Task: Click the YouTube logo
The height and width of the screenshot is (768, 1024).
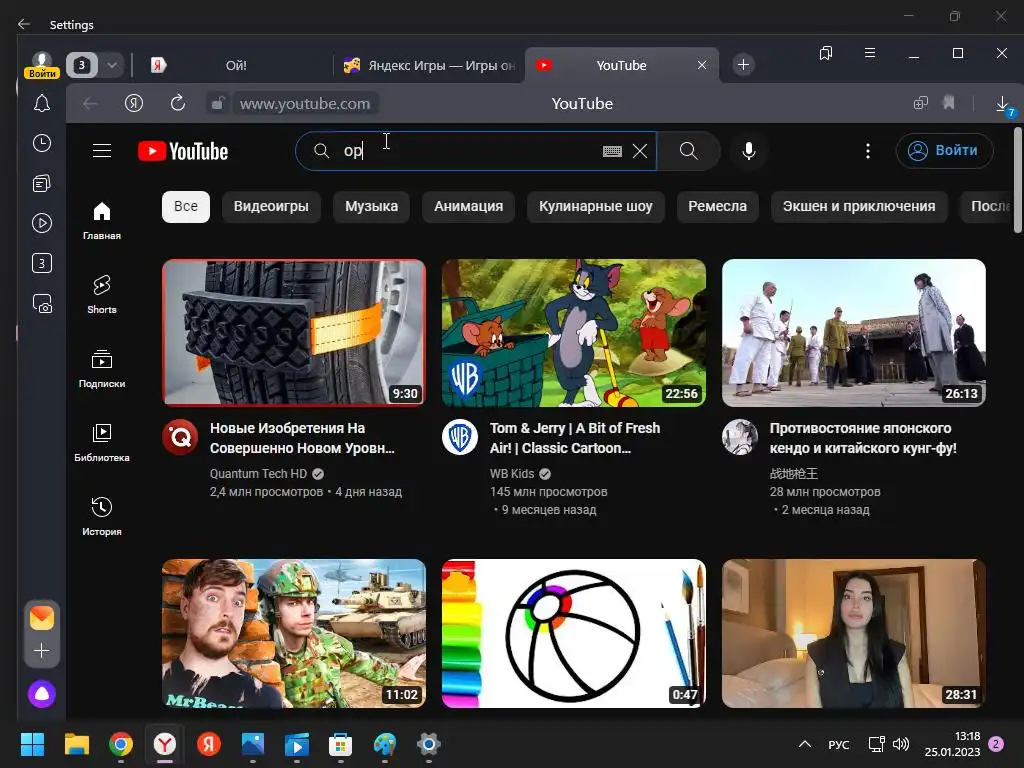Action: point(183,152)
